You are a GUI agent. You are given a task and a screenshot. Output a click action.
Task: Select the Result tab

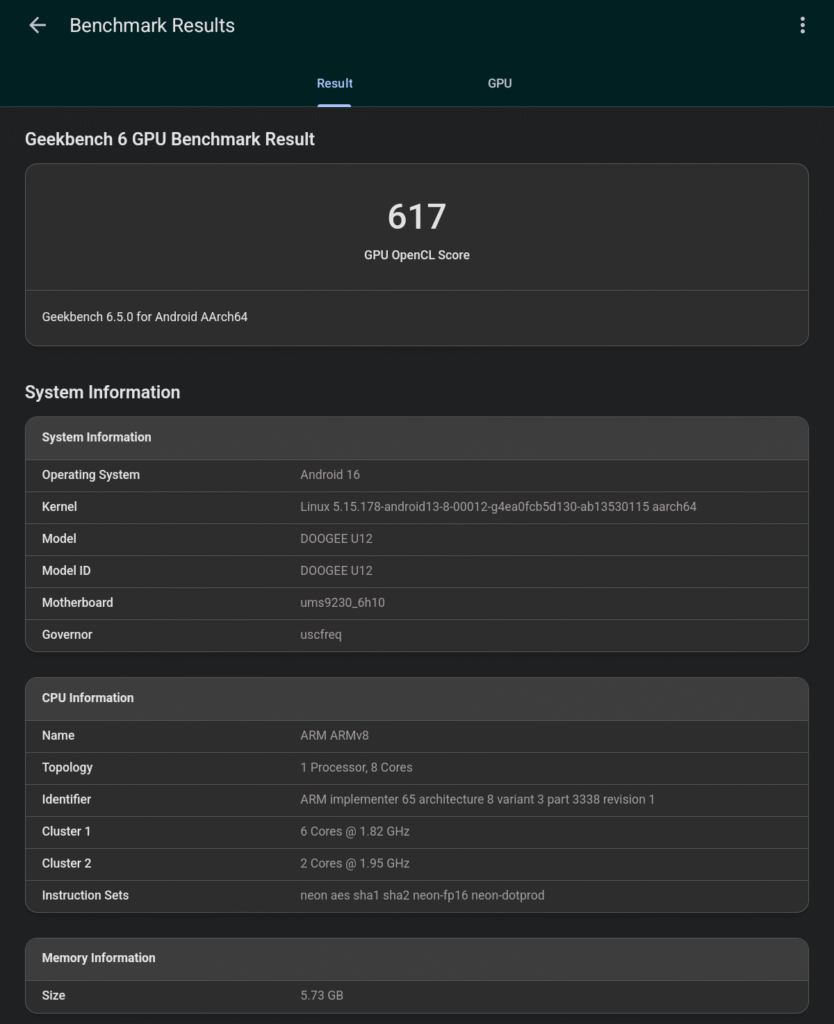pyautogui.click(x=334, y=84)
